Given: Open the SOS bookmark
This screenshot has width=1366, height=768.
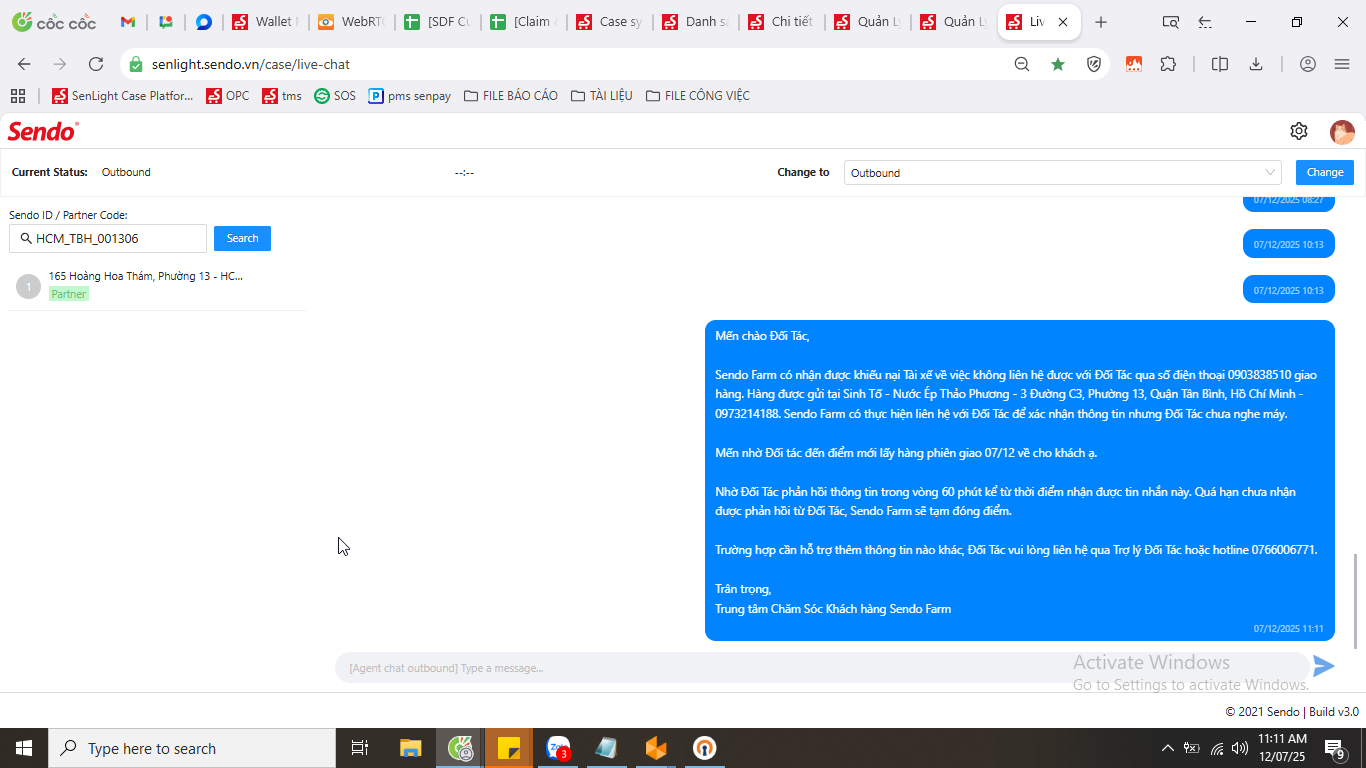Looking at the screenshot, I should click(x=335, y=96).
